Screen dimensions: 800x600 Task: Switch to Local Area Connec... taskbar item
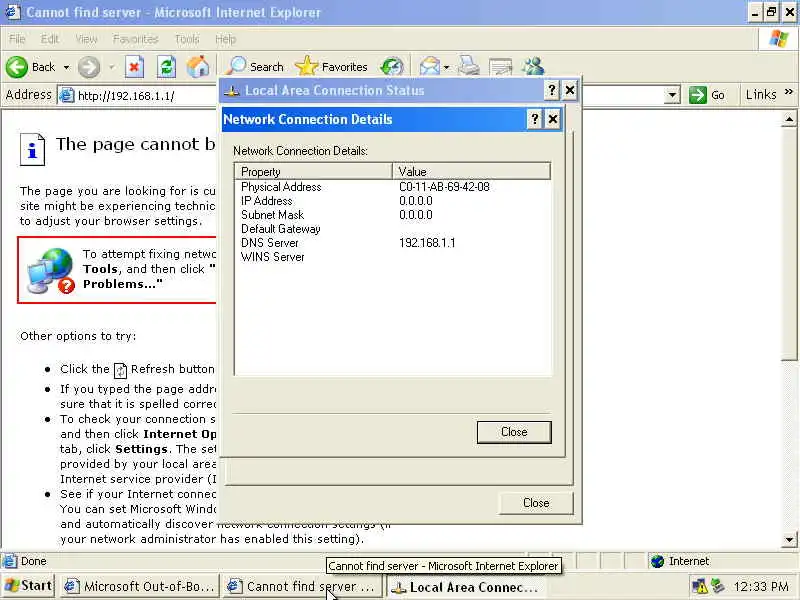[465, 587]
